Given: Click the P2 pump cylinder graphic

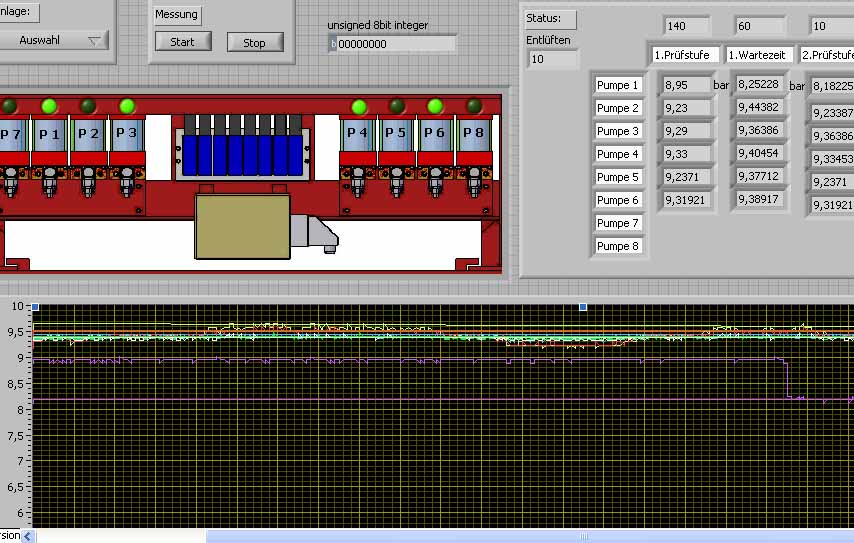Looking at the screenshot, I should 88,134.
